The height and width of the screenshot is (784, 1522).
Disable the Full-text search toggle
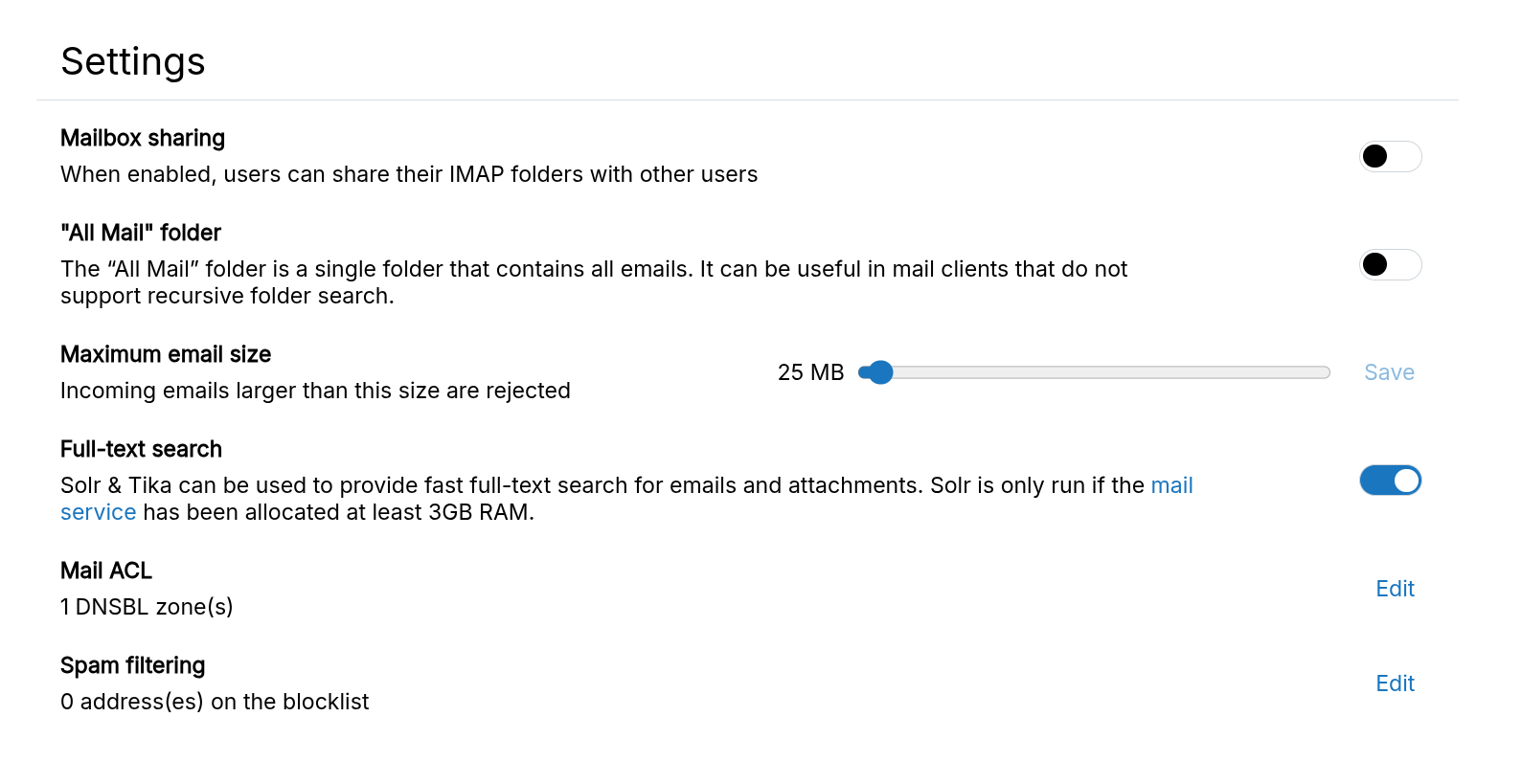click(x=1390, y=481)
